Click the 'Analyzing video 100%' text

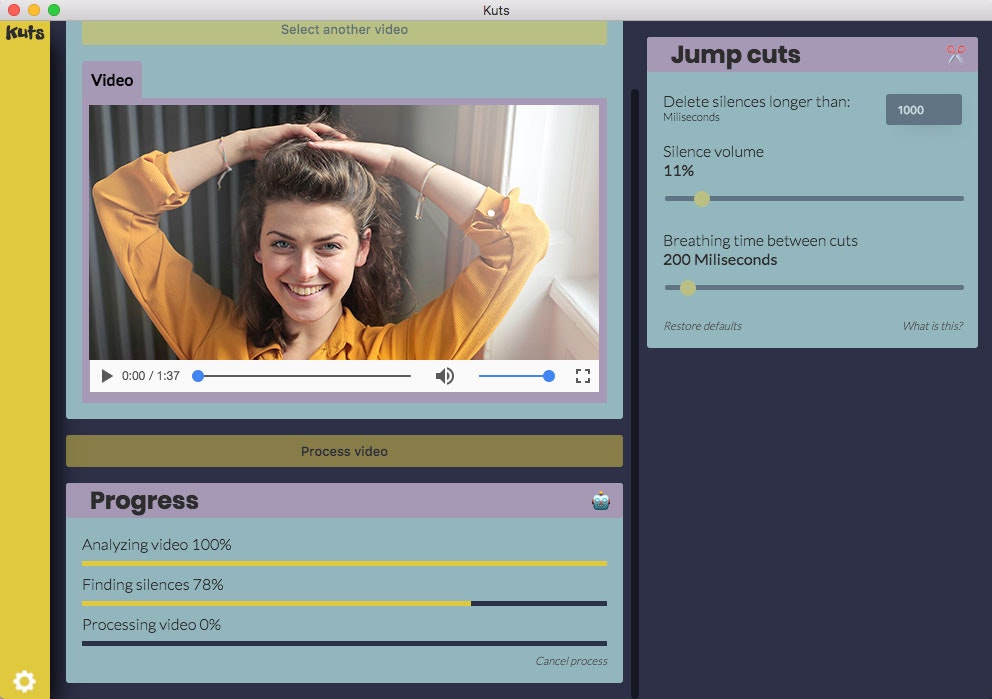pos(156,545)
